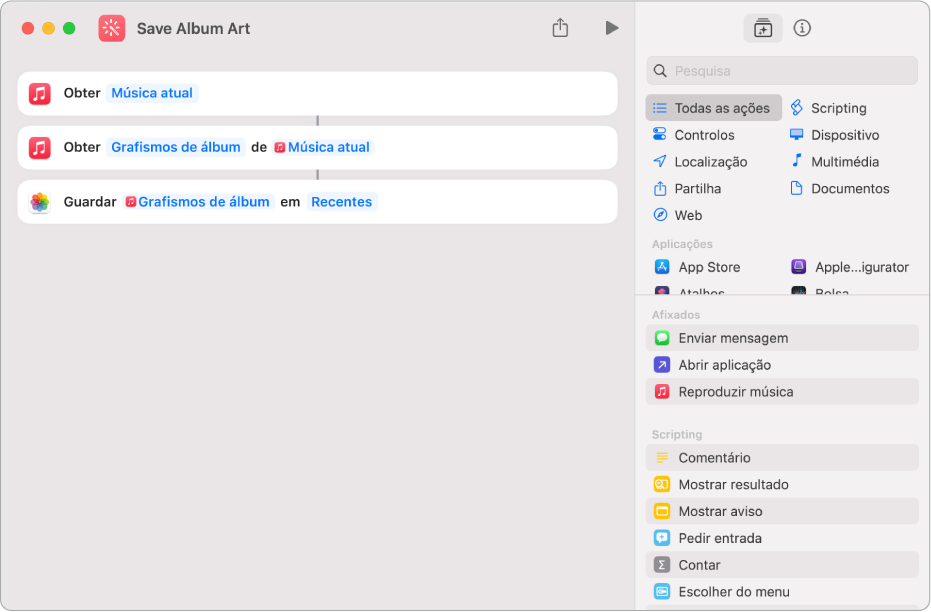Run the shortcut with the play button
The height and width of the screenshot is (612, 931).
[612, 28]
